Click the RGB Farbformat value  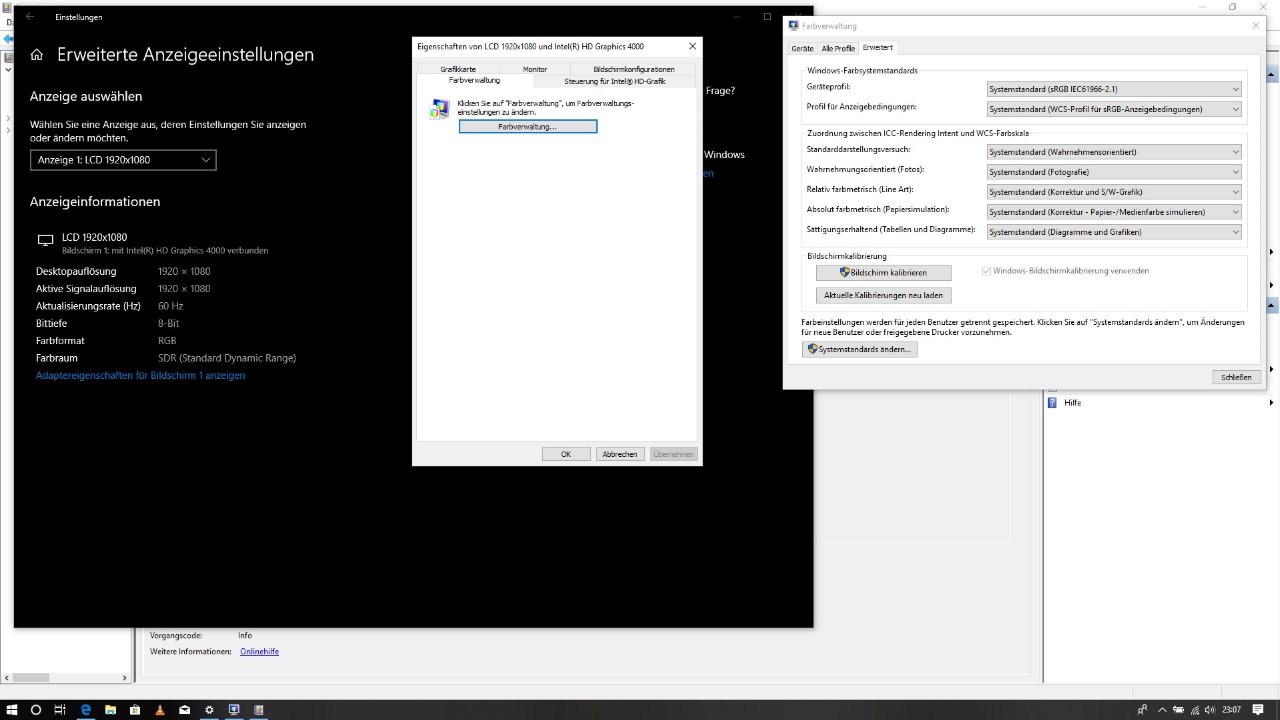pos(167,341)
